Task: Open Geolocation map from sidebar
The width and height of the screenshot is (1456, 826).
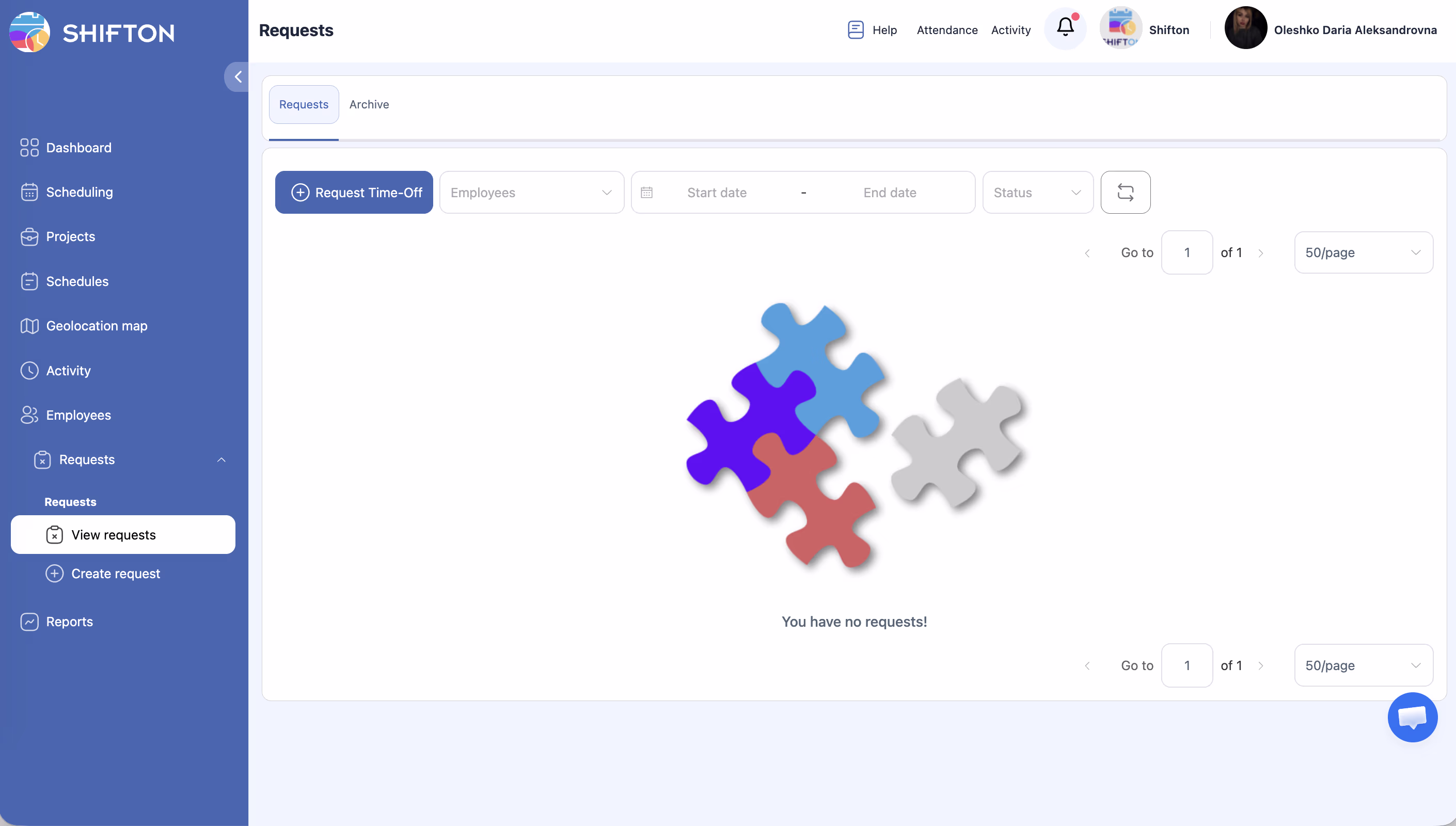Action: [97, 326]
